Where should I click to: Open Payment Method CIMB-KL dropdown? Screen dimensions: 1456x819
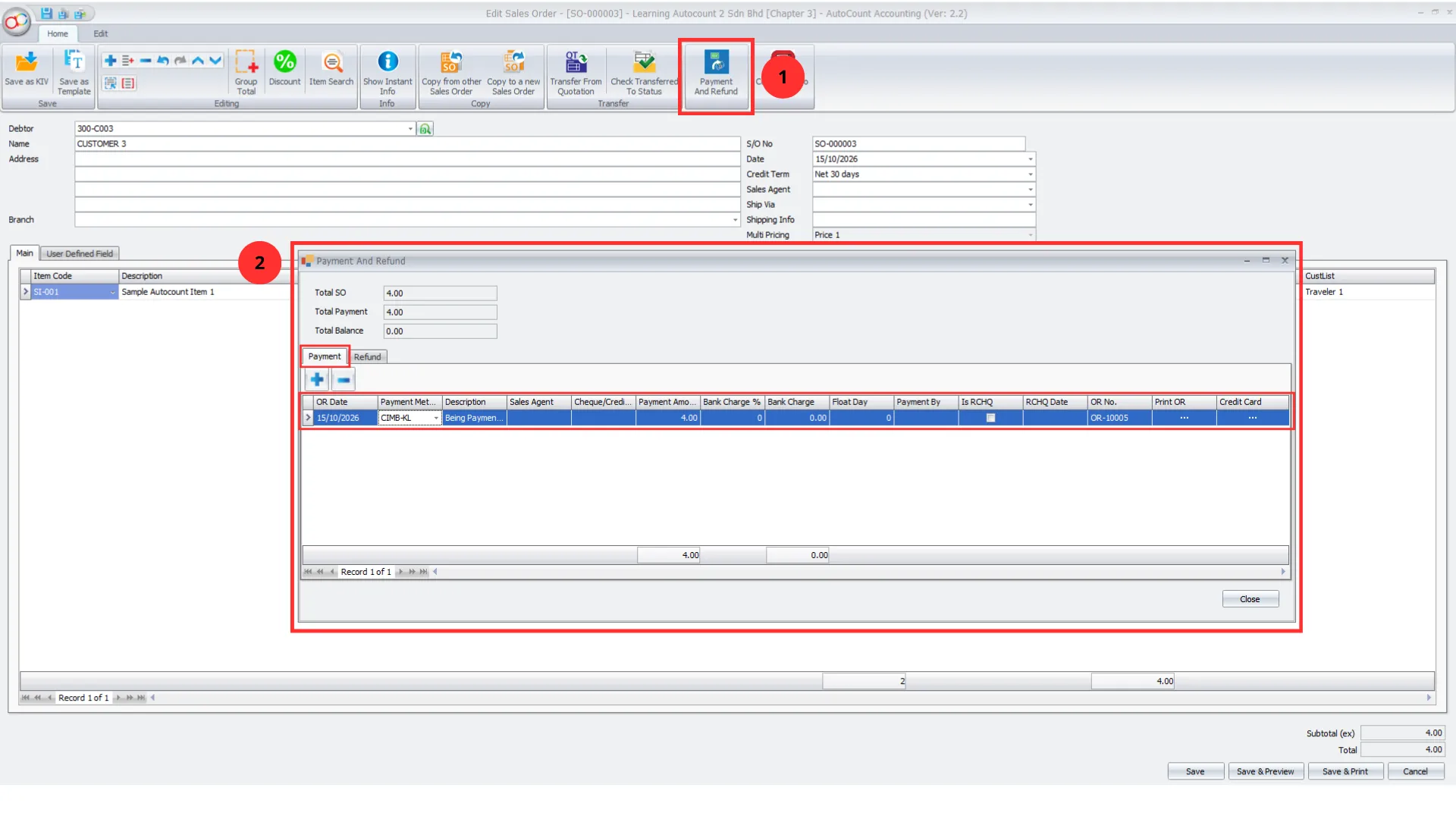[x=436, y=418]
